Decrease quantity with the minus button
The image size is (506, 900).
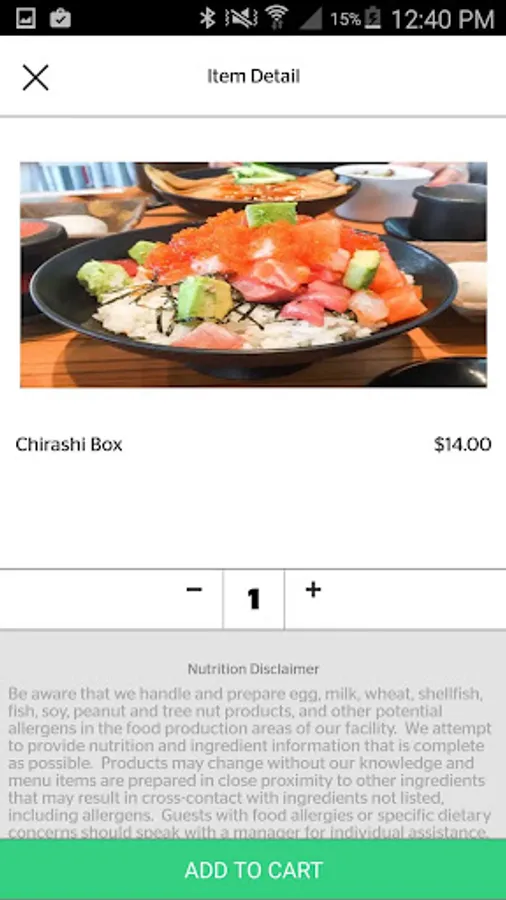tap(194, 589)
